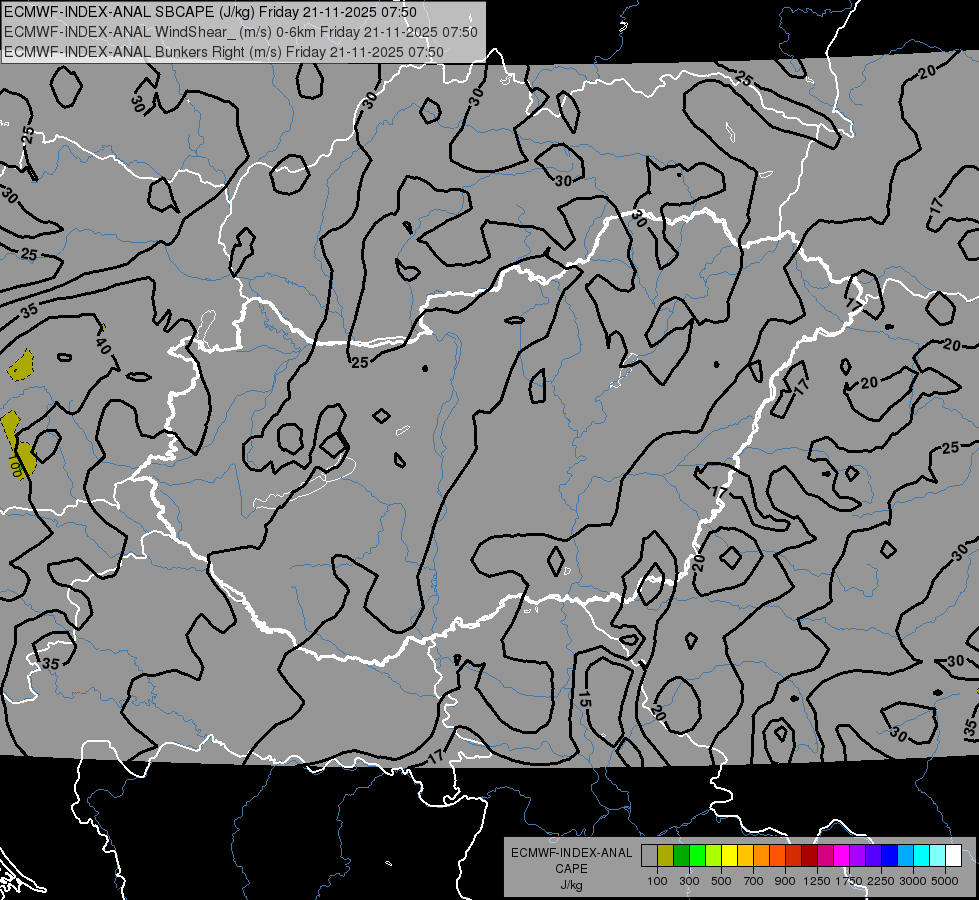This screenshot has height=900, width=979.
Task: Click the 2250 legend tick value
Action: (x=881, y=881)
